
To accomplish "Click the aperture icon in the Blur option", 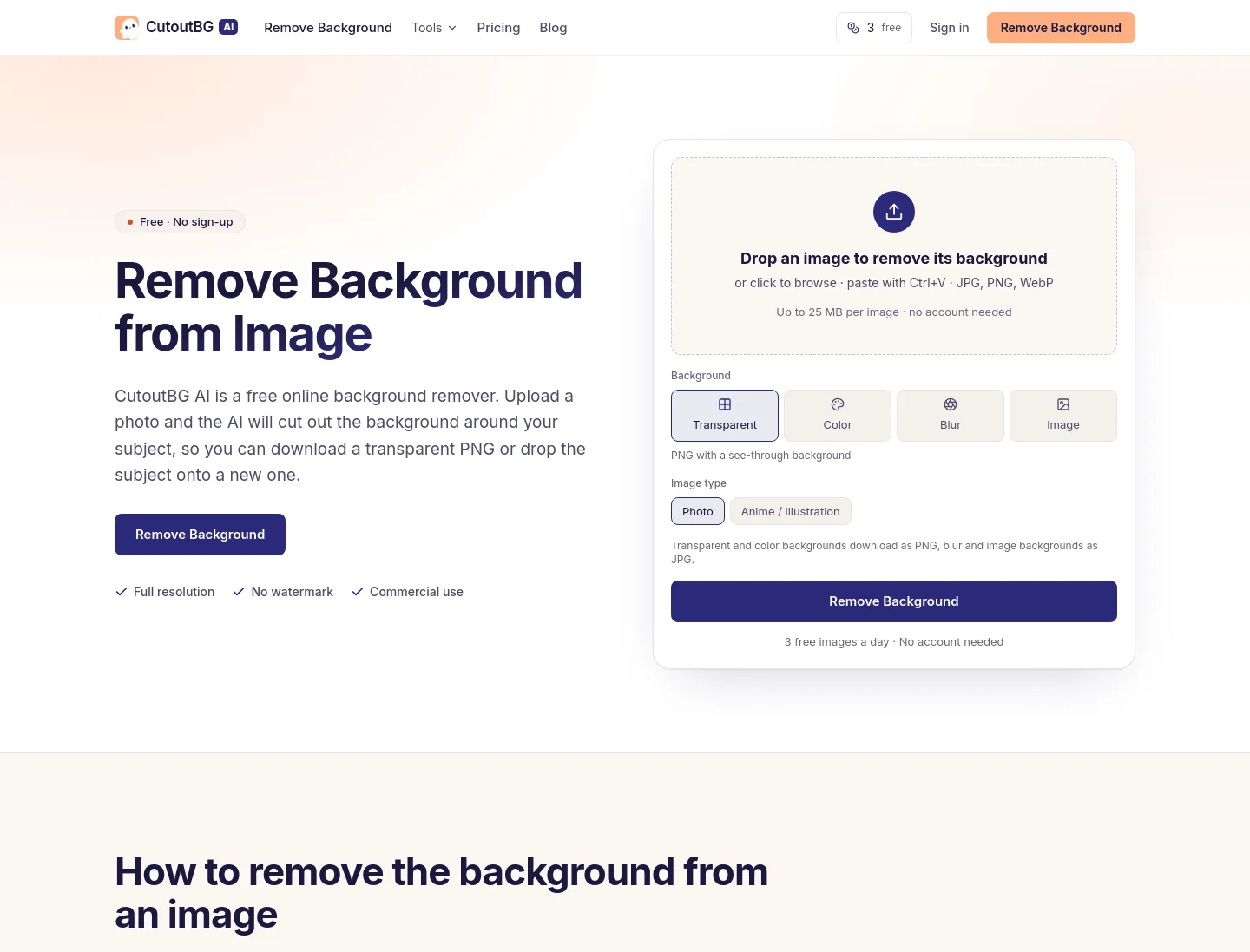I will click(951, 404).
